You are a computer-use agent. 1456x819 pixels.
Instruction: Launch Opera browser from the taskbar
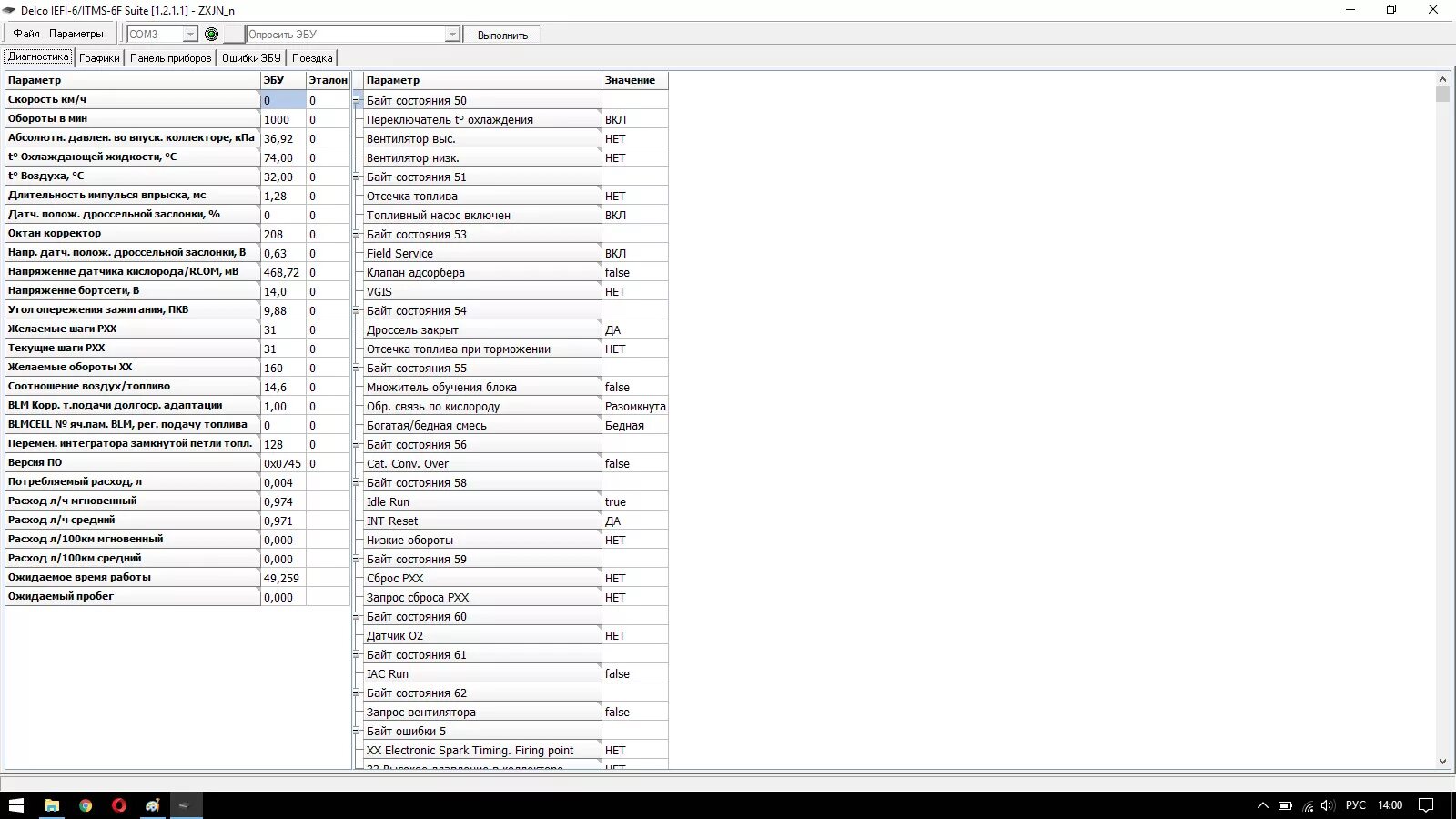(x=119, y=805)
